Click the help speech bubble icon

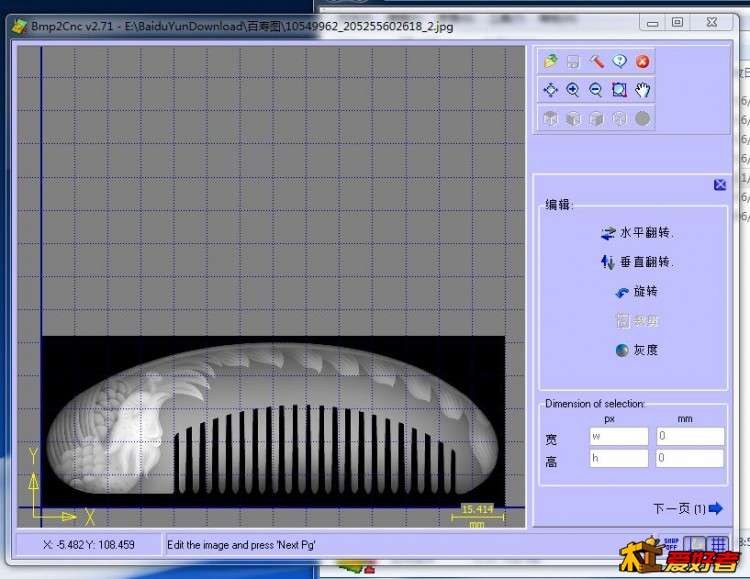pos(619,62)
